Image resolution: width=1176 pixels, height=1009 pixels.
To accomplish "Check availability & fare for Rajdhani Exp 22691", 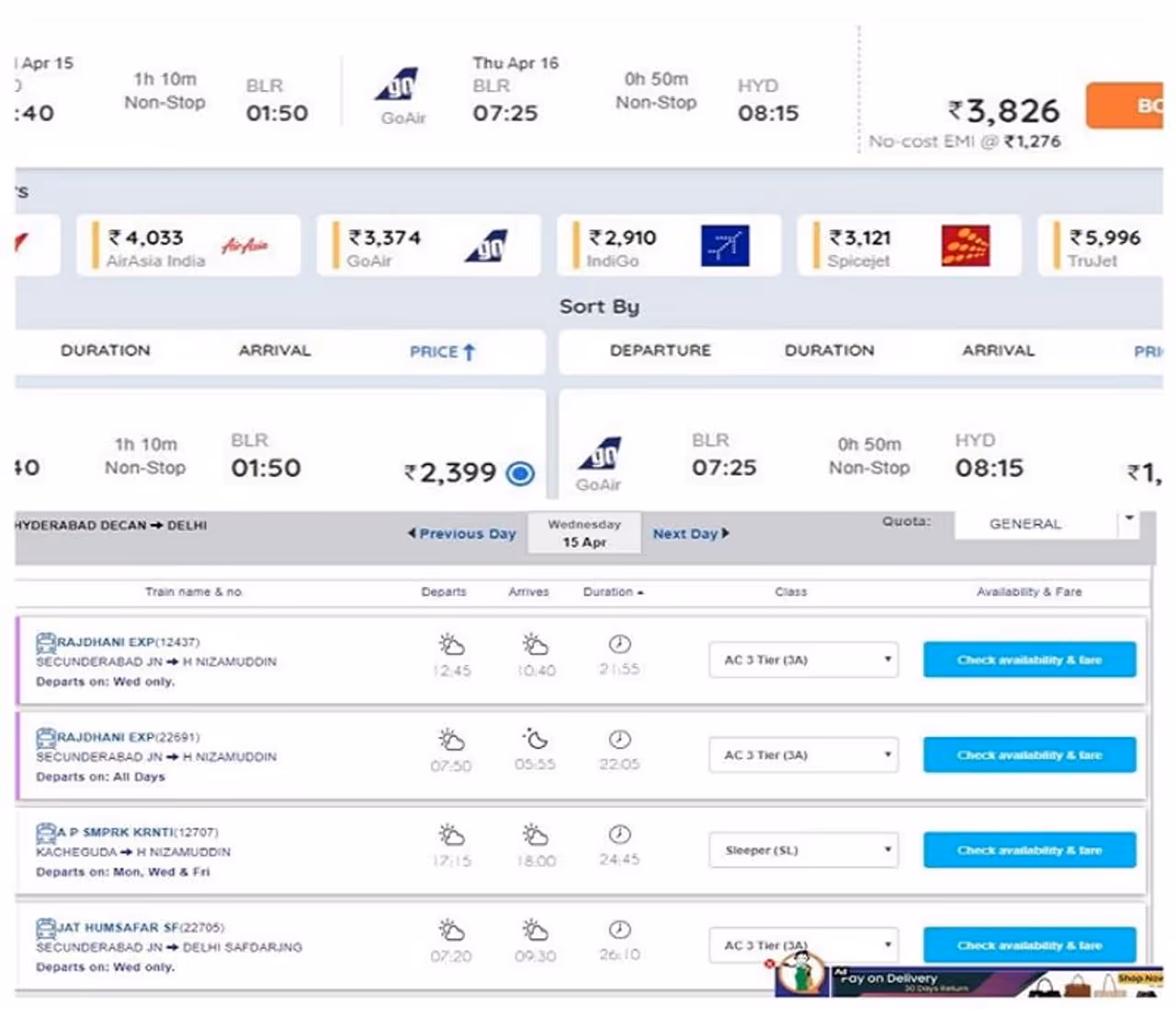I will [x=1029, y=755].
